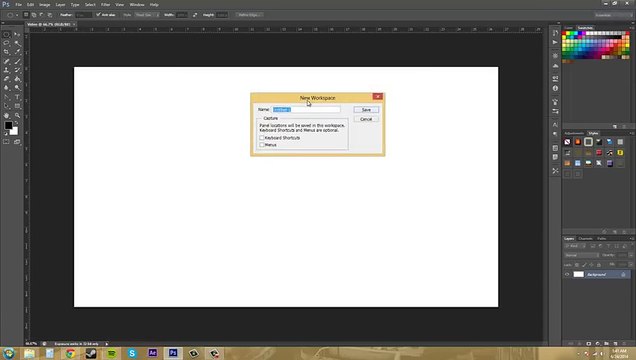
Task: Save the new workspace
Action: [366, 110]
